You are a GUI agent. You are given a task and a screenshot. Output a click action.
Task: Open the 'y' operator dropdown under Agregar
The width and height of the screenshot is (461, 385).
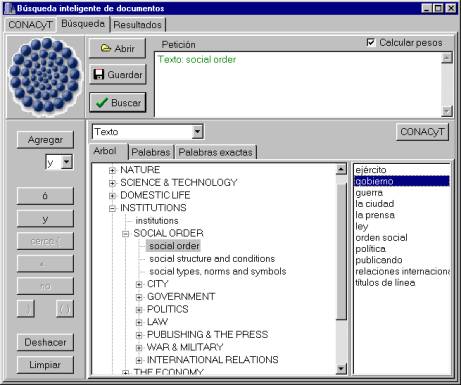pos(67,162)
